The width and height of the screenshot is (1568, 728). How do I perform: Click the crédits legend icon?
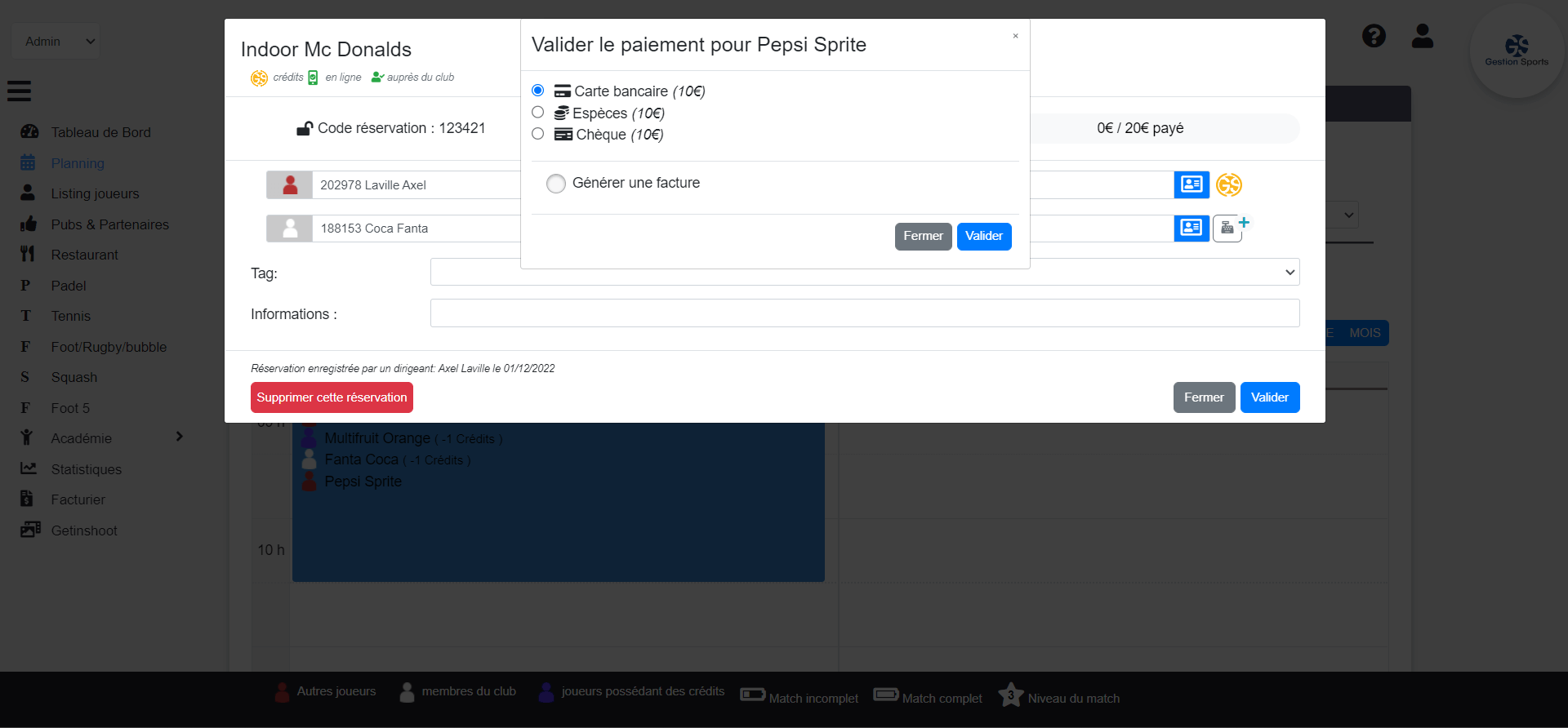[259, 78]
